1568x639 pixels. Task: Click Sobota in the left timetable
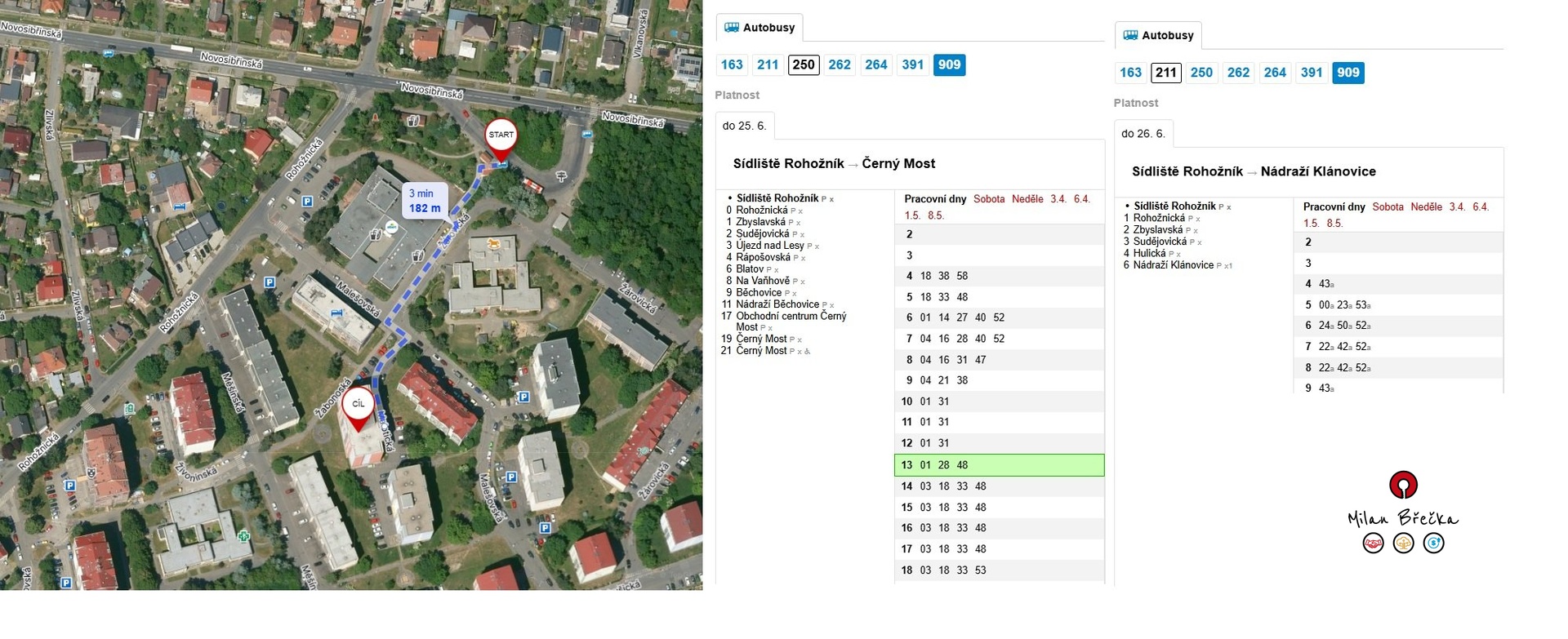pyautogui.click(x=988, y=199)
